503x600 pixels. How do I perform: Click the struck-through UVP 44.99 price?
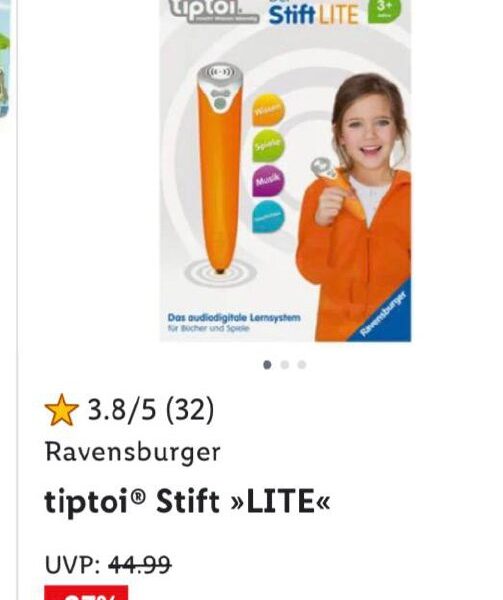click(140, 565)
